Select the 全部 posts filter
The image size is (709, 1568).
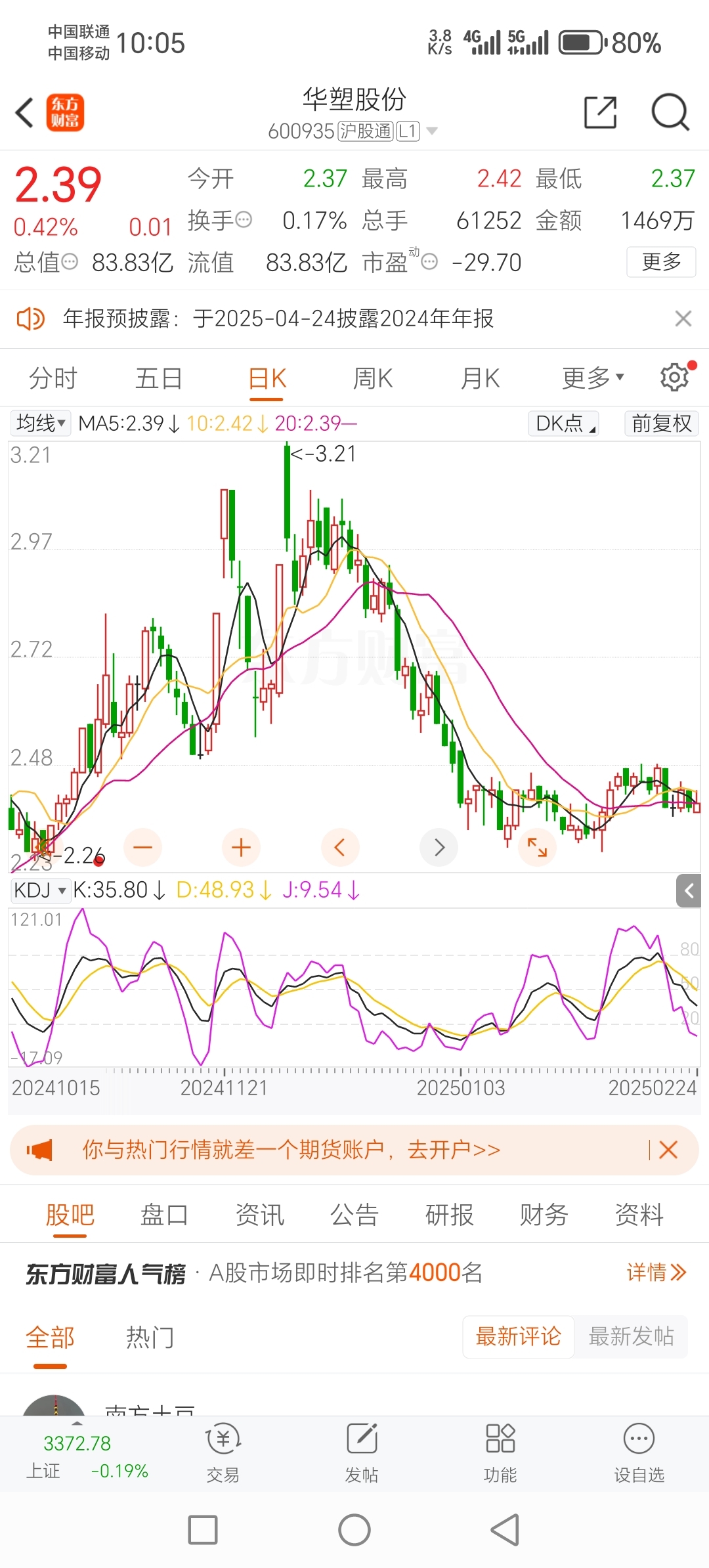coord(51,1337)
